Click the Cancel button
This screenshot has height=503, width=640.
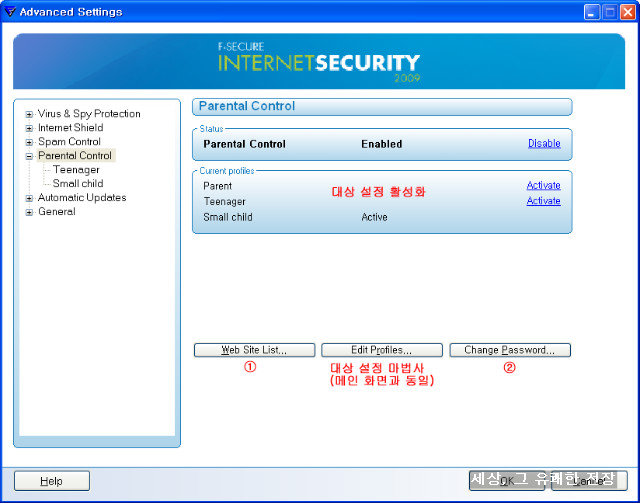pos(589,481)
